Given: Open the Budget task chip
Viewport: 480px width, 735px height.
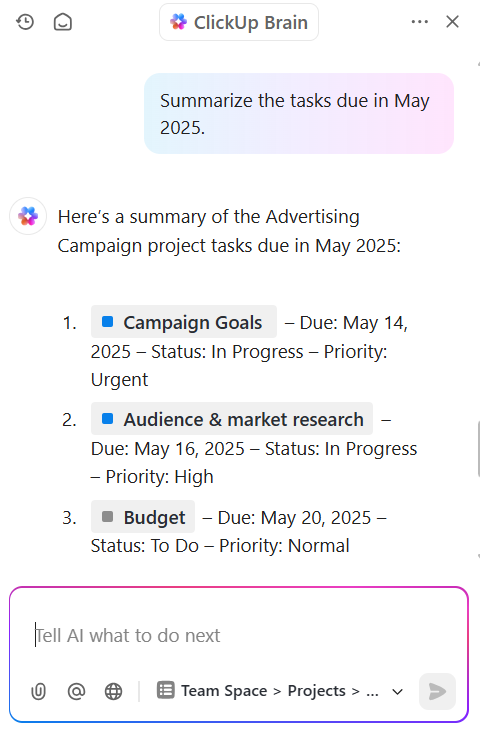Looking at the screenshot, I should click(143, 517).
